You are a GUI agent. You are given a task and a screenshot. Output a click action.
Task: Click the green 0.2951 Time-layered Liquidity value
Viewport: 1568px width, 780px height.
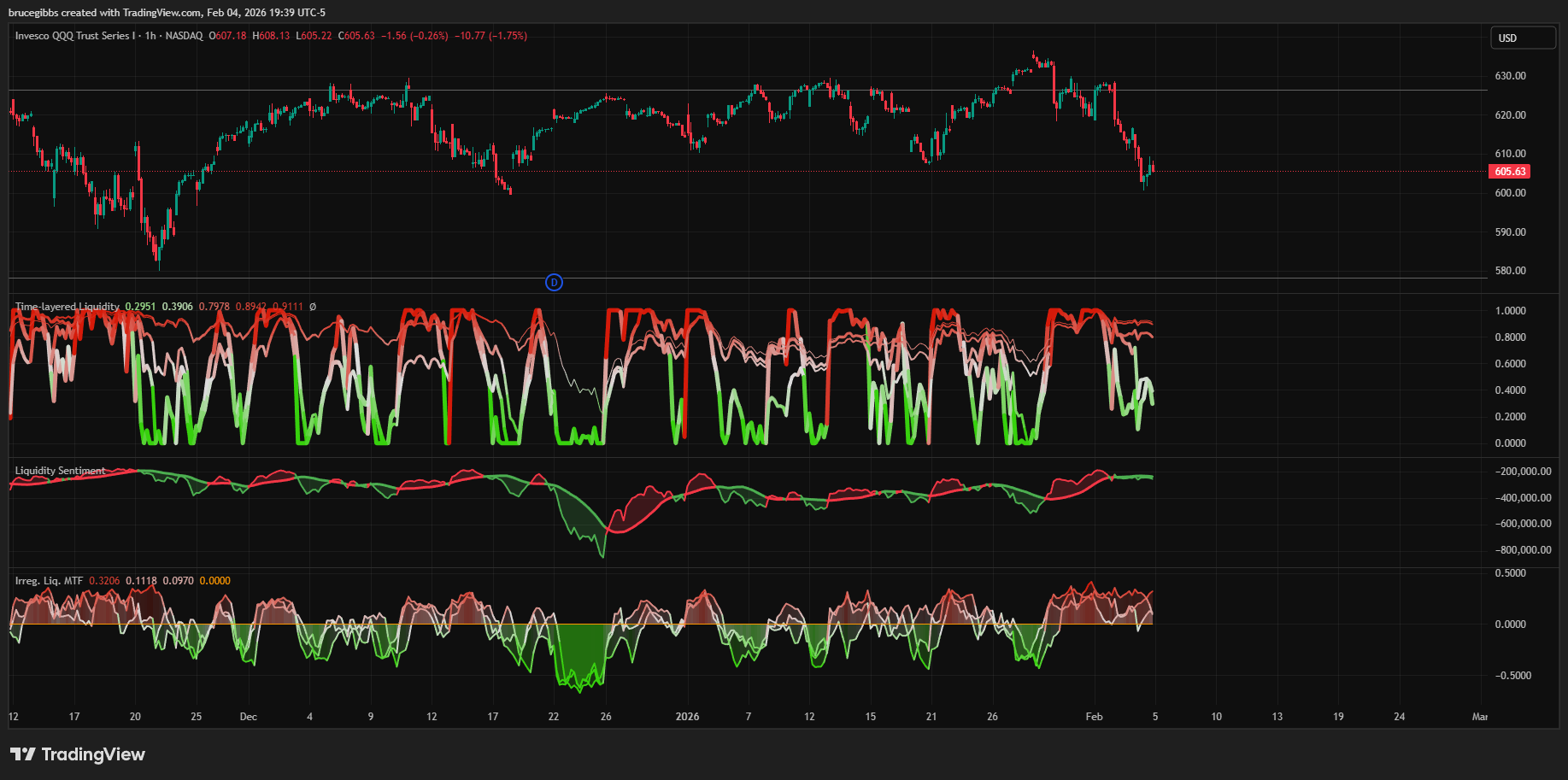point(140,307)
